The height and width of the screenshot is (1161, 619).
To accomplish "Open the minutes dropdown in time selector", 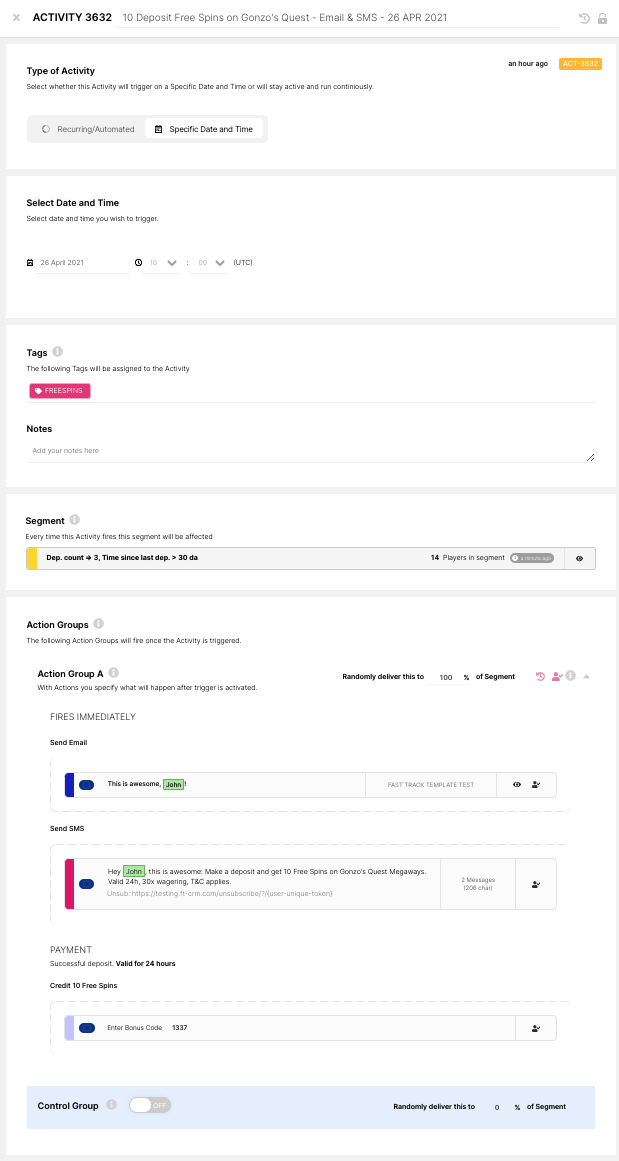I will point(219,263).
